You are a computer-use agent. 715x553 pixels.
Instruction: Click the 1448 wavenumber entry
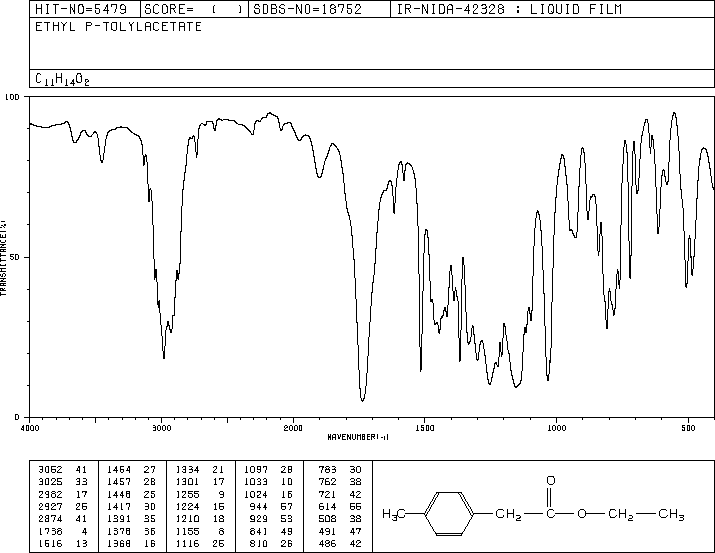[119, 494]
